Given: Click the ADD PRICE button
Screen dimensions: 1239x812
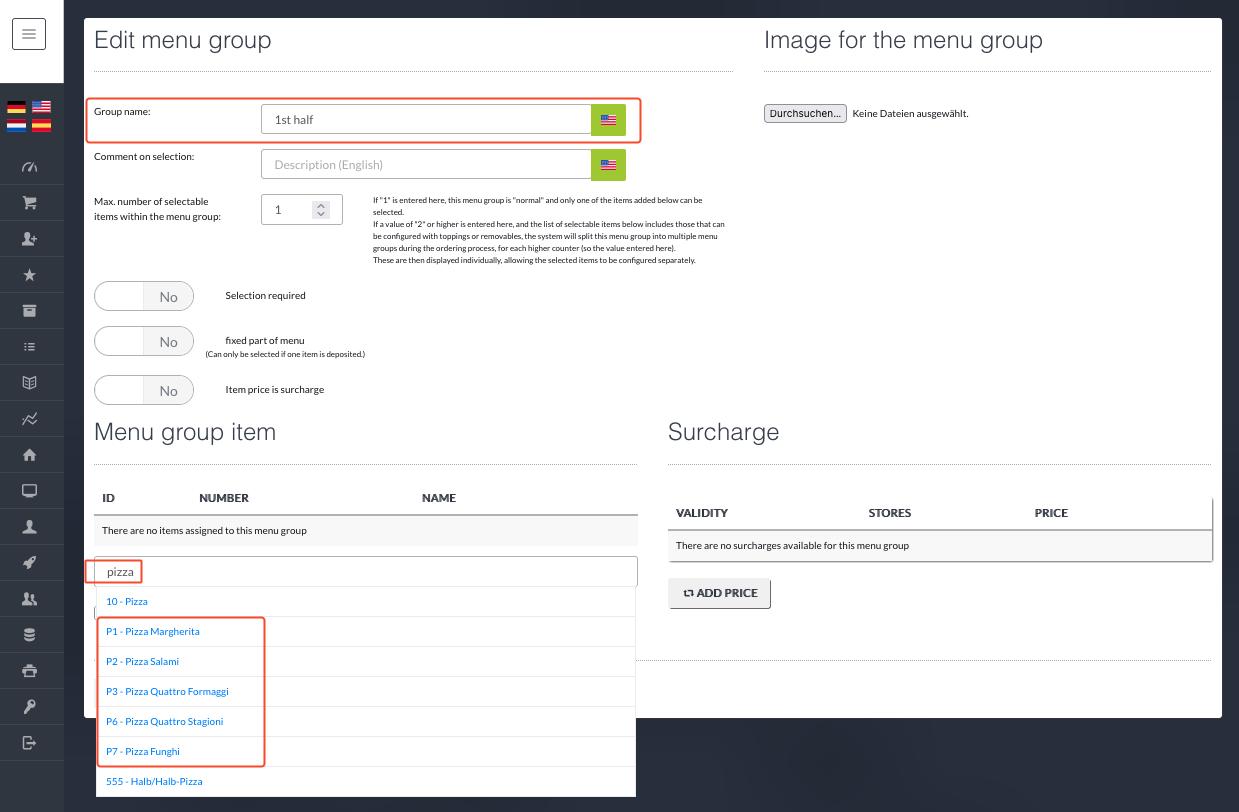Looking at the screenshot, I should pos(720,593).
